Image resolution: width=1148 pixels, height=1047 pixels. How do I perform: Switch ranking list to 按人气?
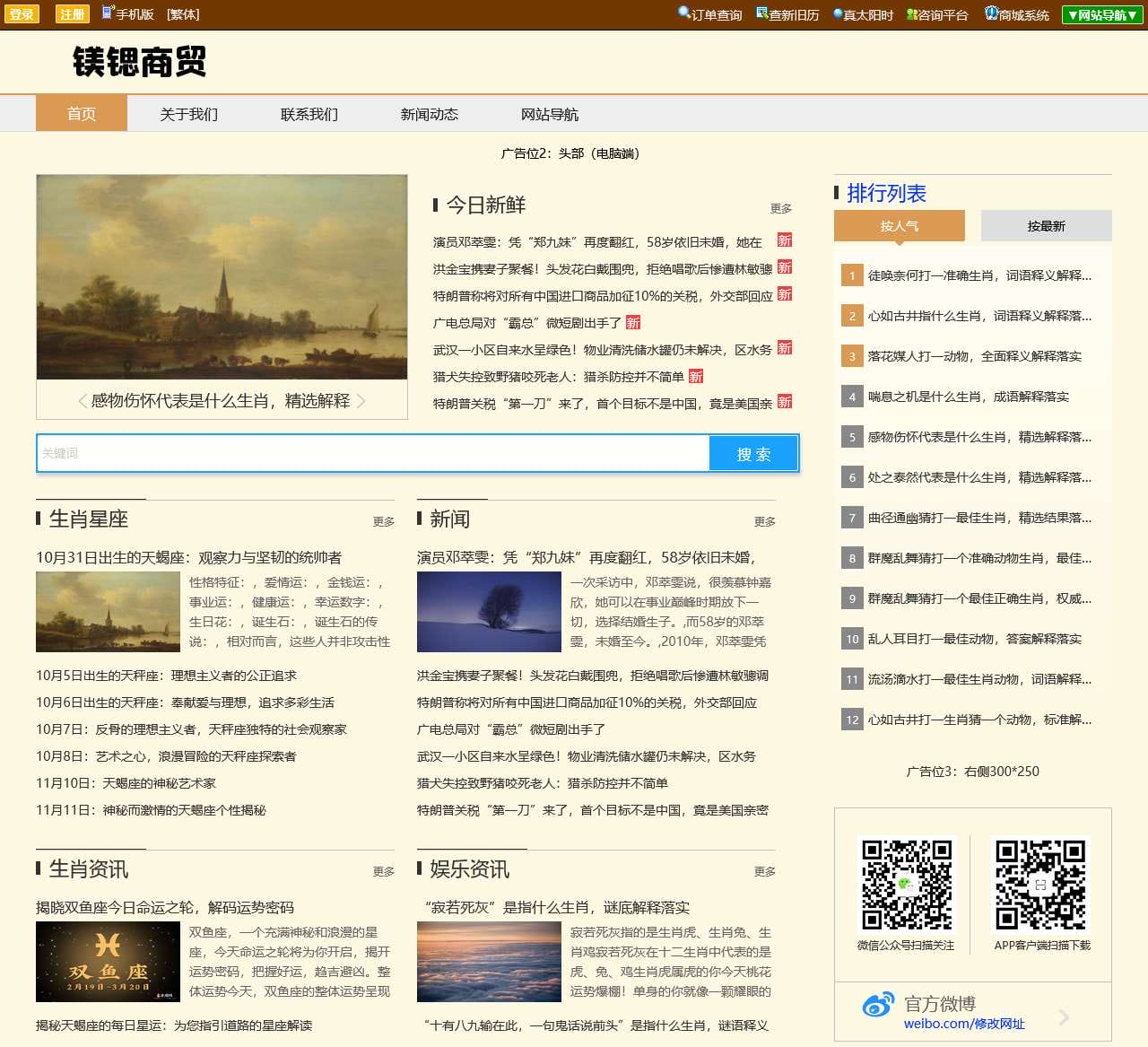click(899, 226)
